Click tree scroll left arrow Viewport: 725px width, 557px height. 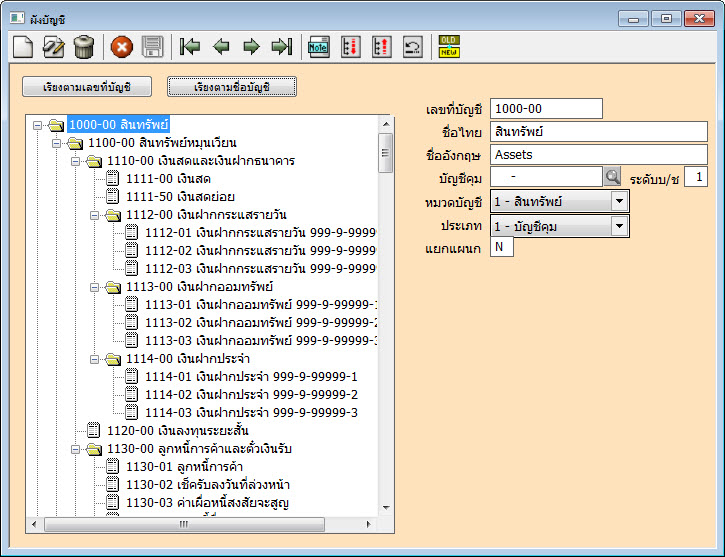[x=34, y=524]
